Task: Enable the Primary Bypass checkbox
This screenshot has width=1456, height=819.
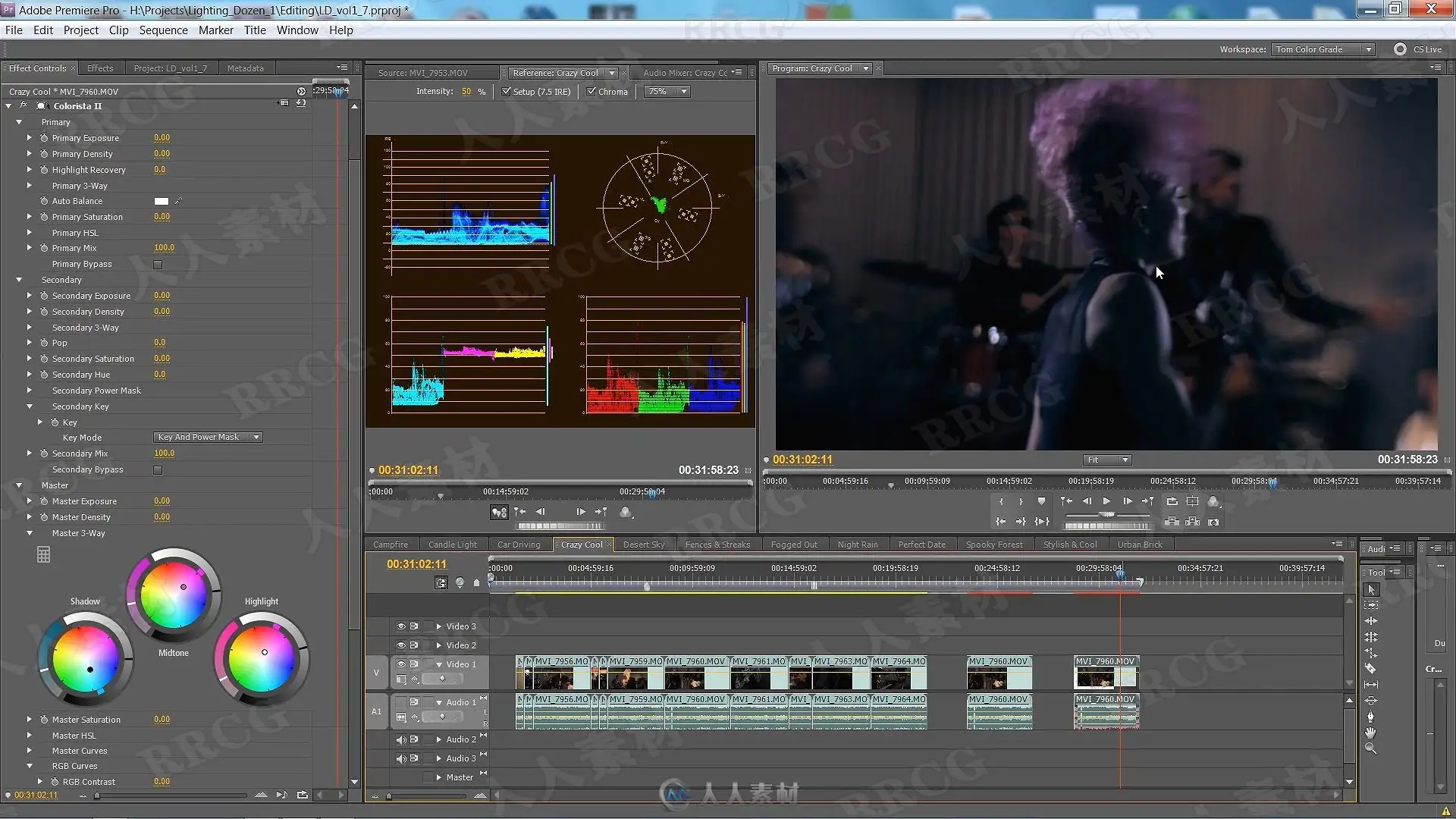Action: pyautogui.click(x=158, y=265)
